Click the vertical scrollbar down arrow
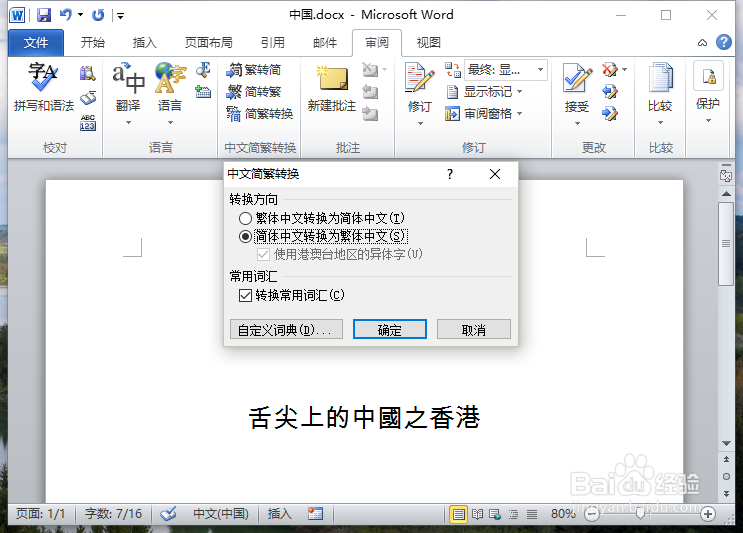Screen dimensions: 743x533 [x=726, y=443]
